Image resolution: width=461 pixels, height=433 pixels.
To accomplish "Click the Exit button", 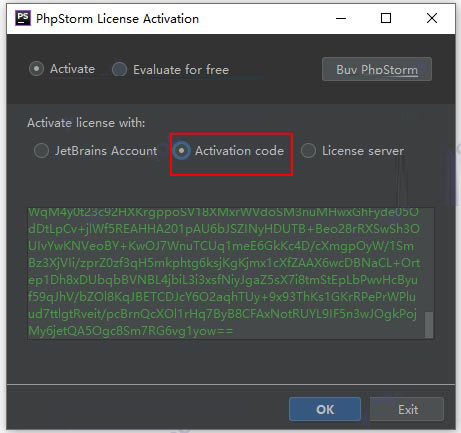I will pos(407,409).
